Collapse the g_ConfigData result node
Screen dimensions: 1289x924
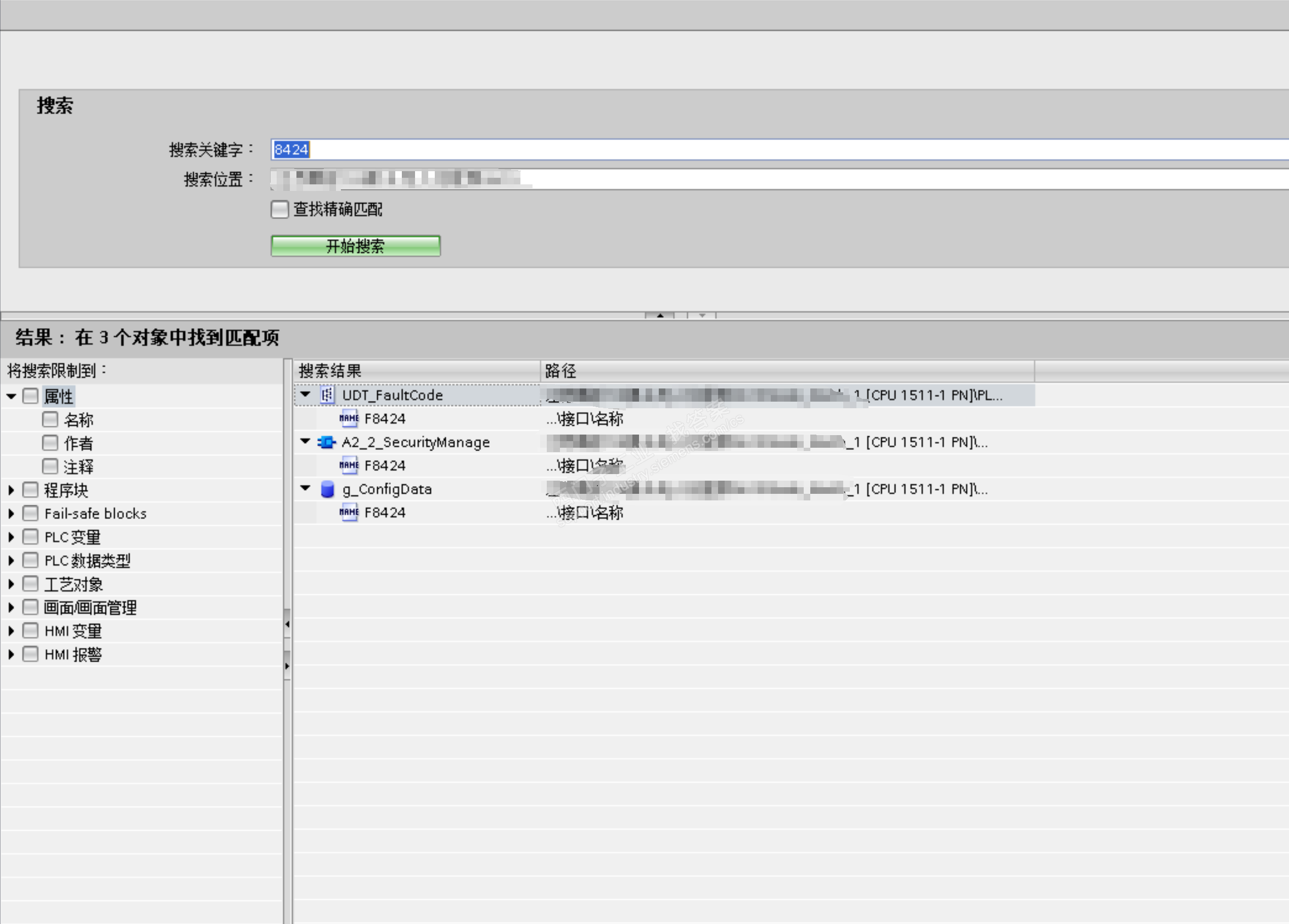pyautogui.click(x=305, y=488)
